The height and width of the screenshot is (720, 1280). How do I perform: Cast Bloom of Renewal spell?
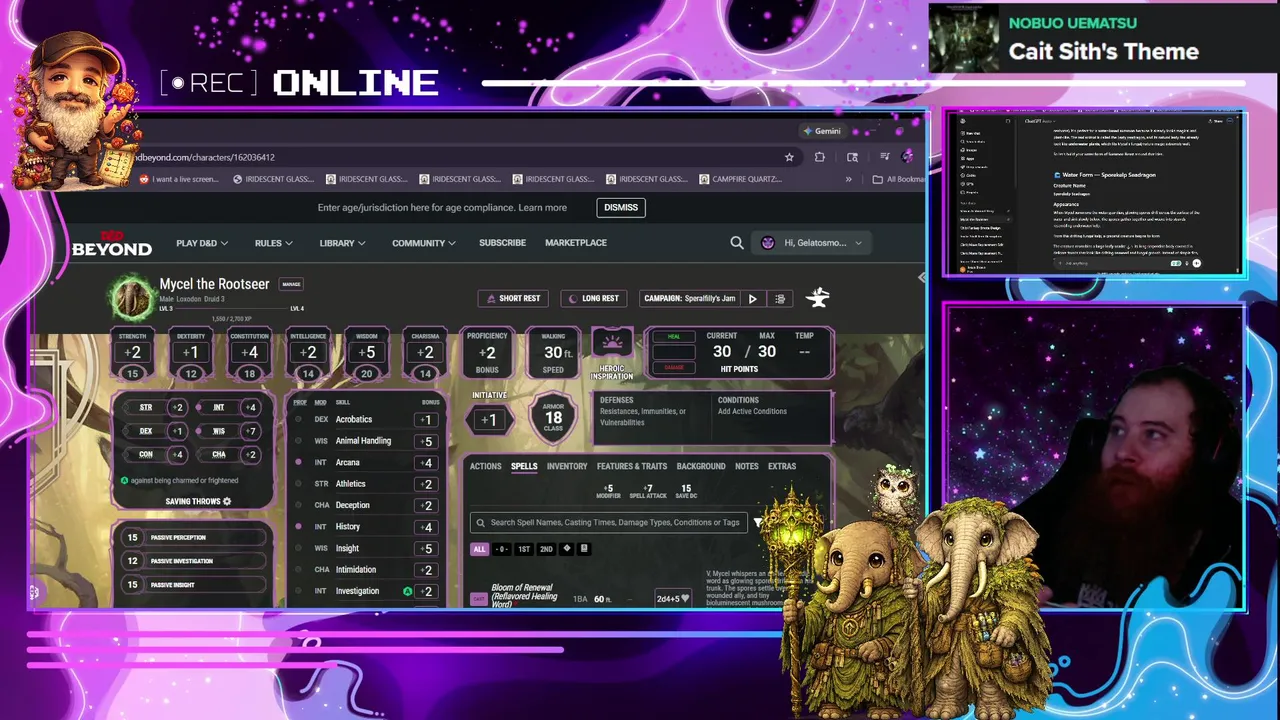[x=481, y=599]
